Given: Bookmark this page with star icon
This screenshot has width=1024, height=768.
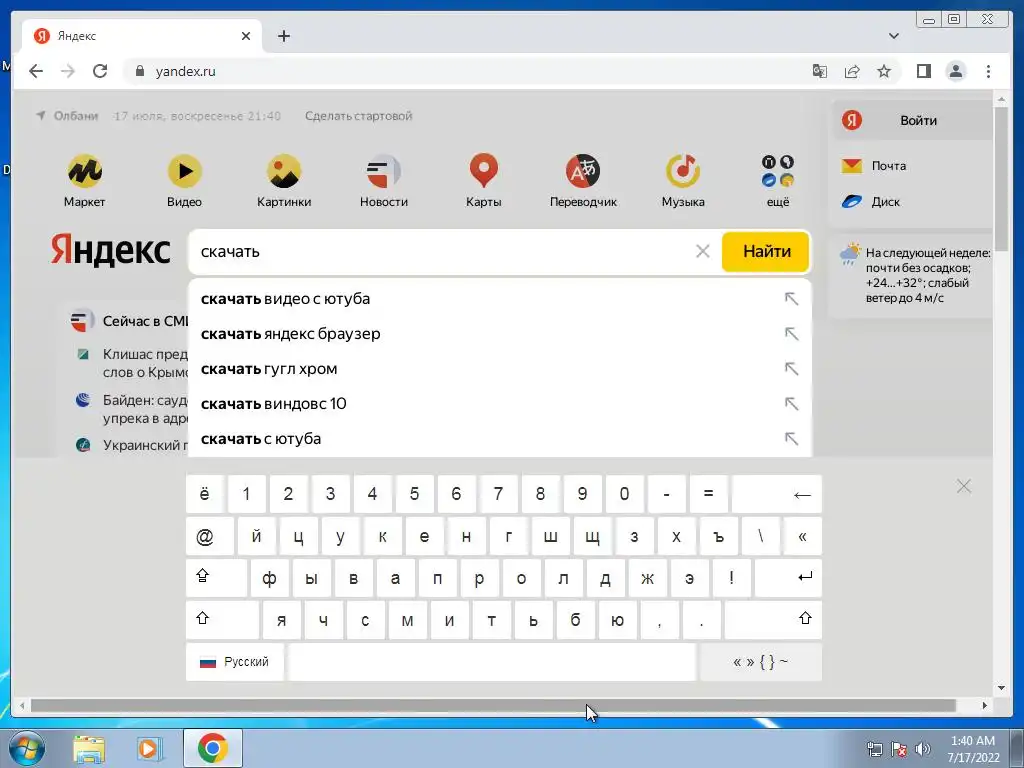Looking at the screenshot, I should click(x=884, y=71).
